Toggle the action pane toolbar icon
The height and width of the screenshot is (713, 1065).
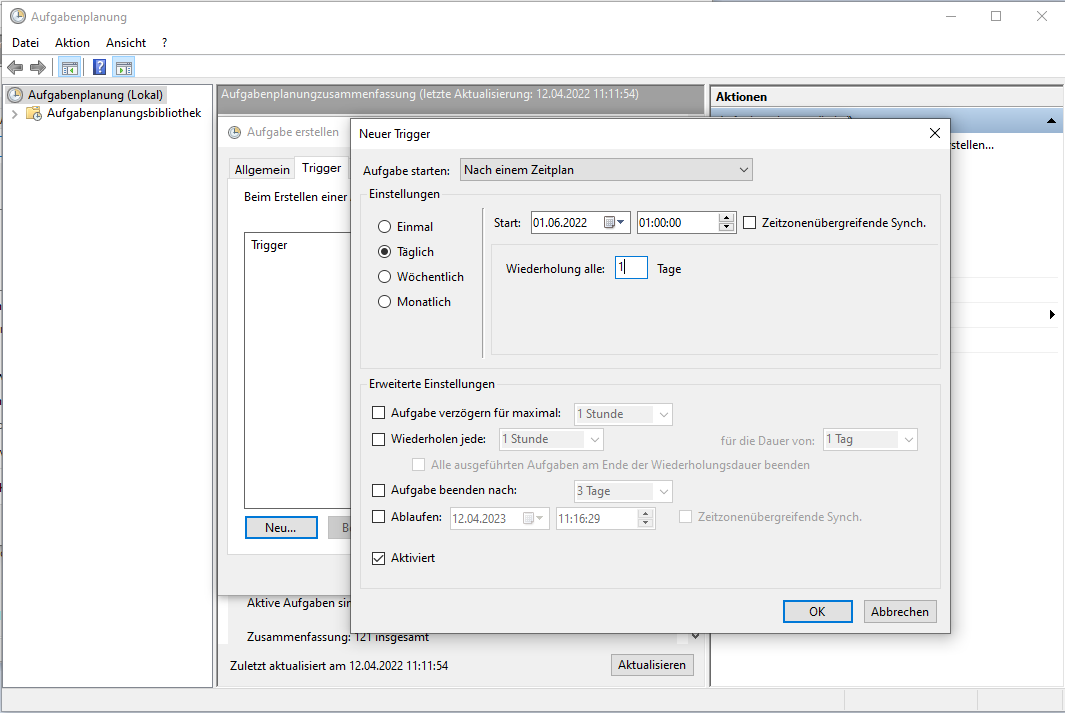123,67
